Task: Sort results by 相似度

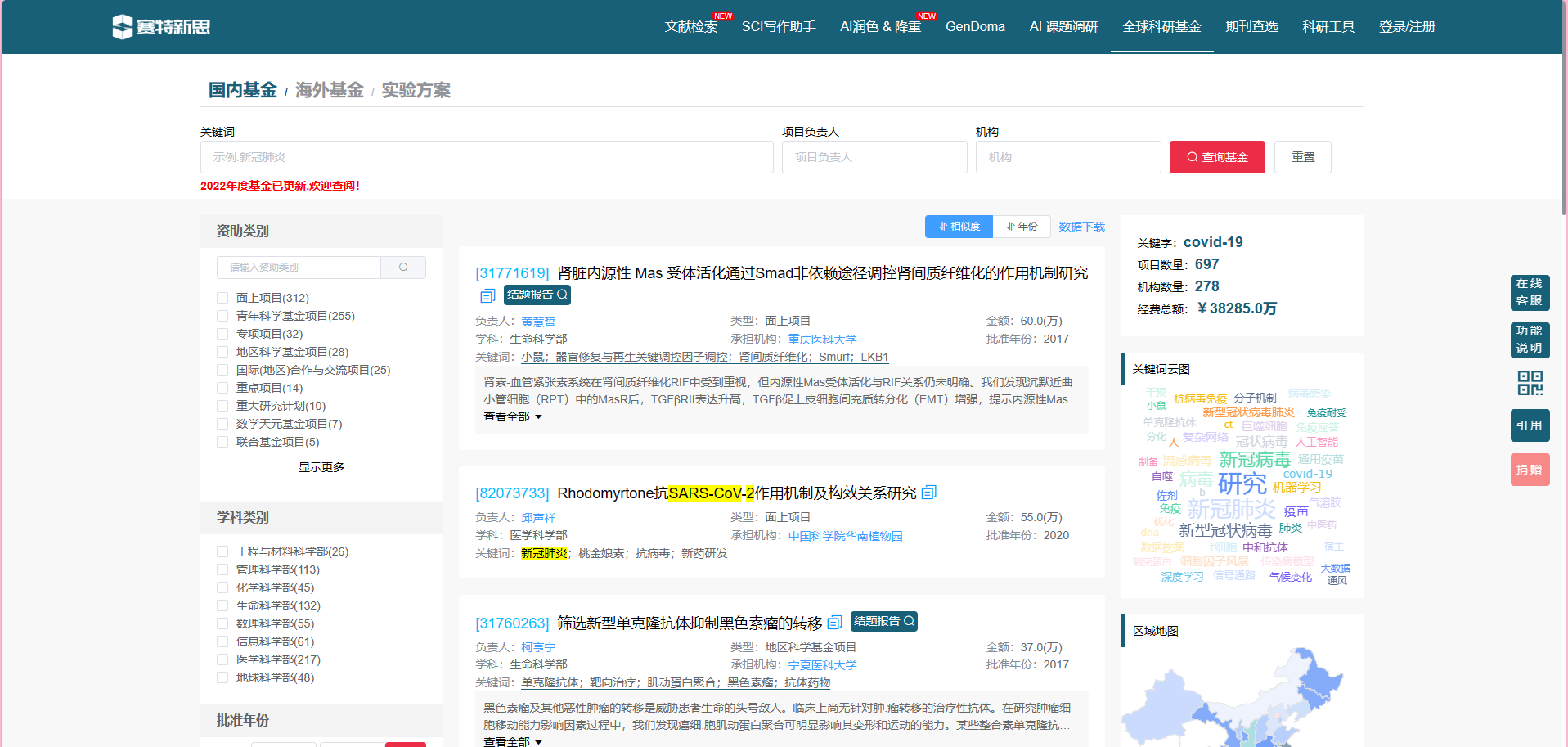Action: click(x=959, y=227)
